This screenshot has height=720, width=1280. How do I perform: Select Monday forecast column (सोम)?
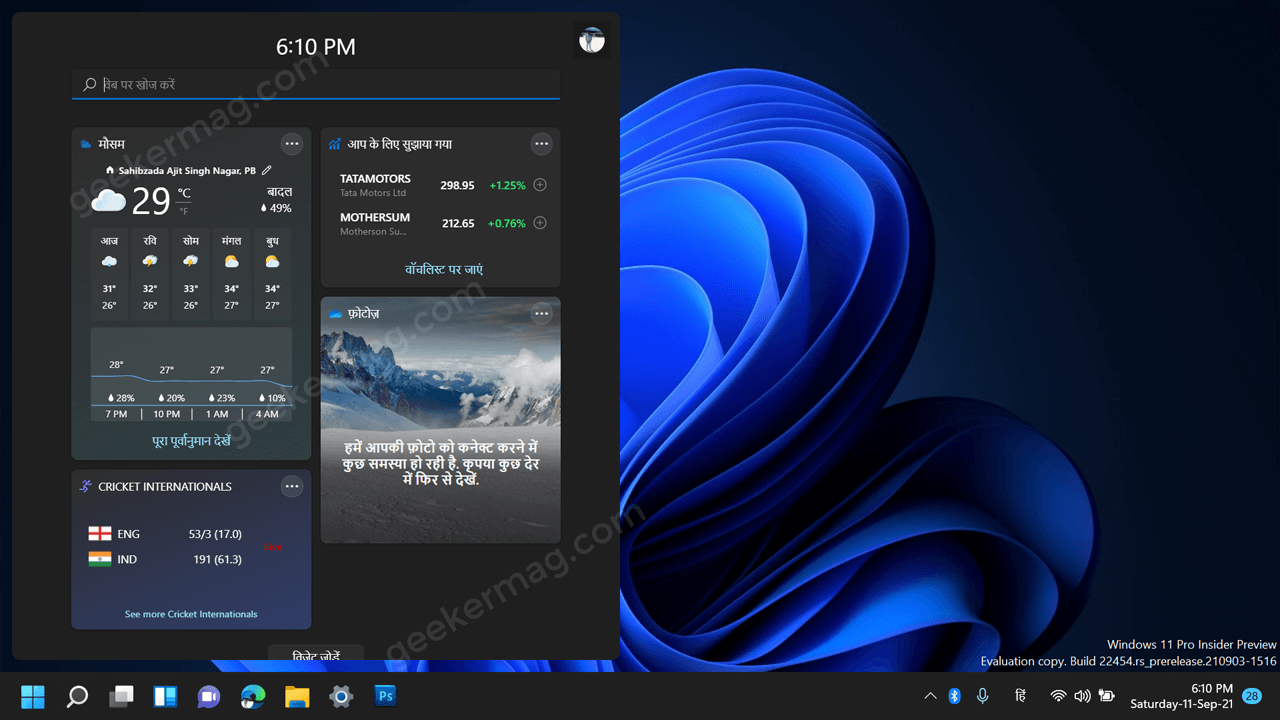(x=190, y=273)
